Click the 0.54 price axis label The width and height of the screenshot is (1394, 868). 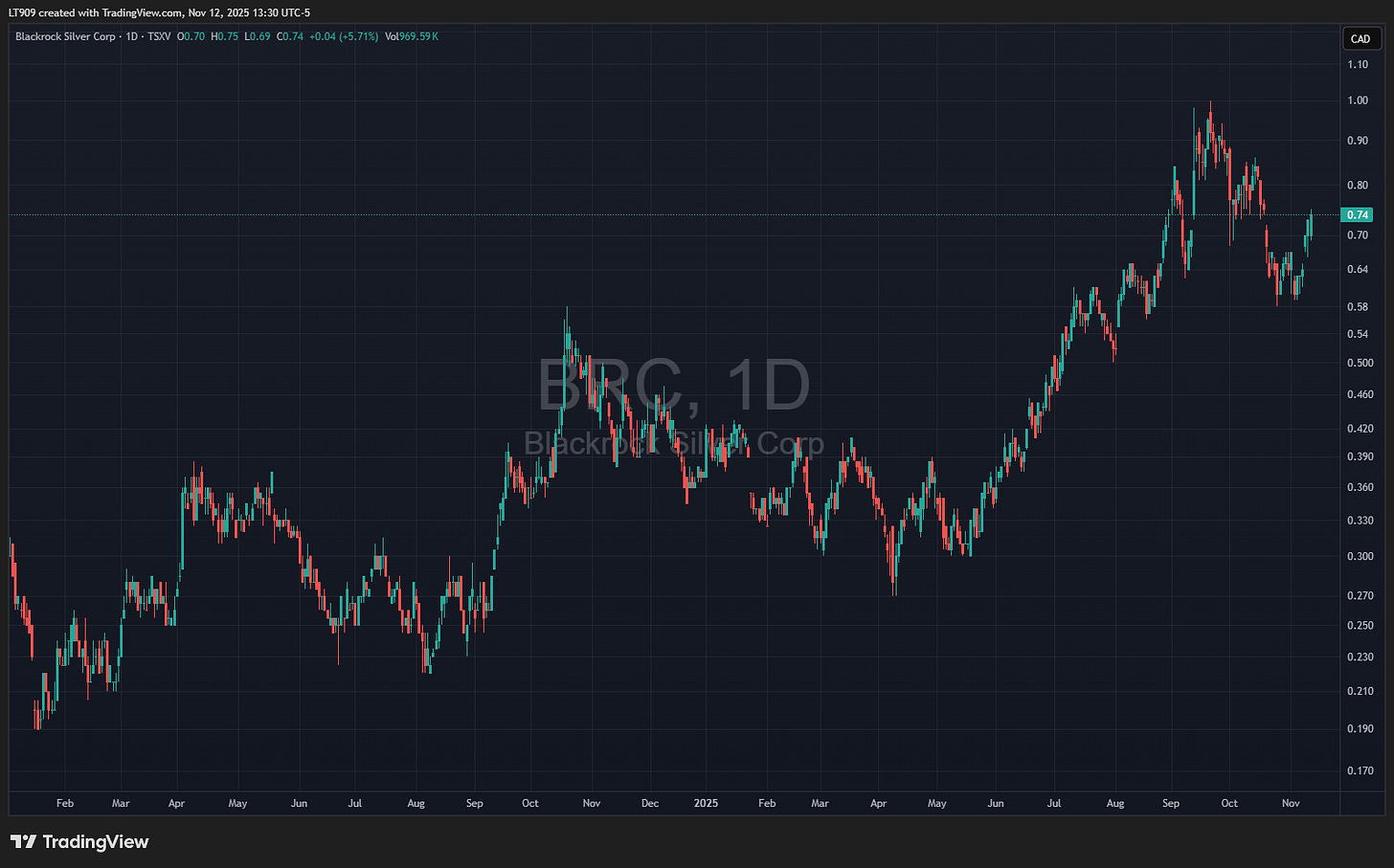pyautogui.click(x=1358, y=334)
